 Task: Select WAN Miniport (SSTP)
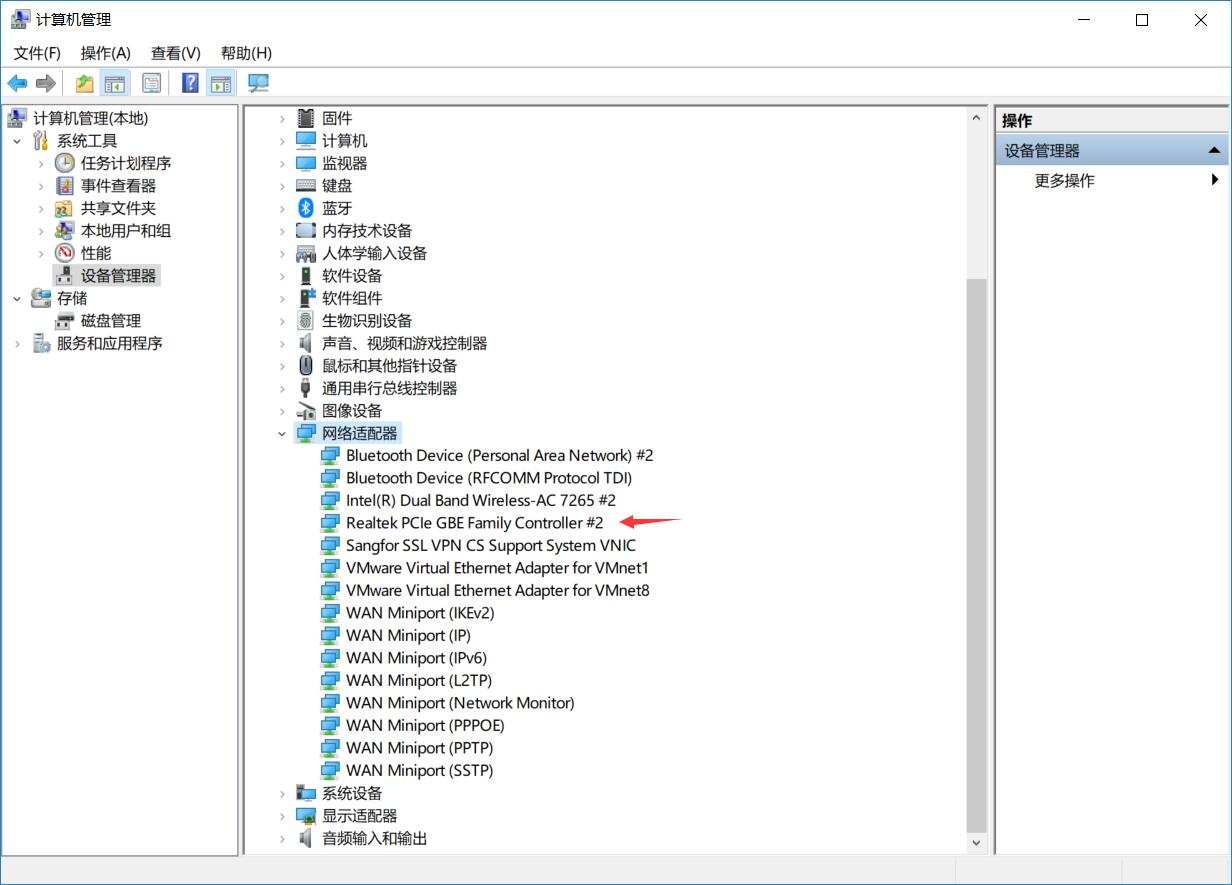420,771
